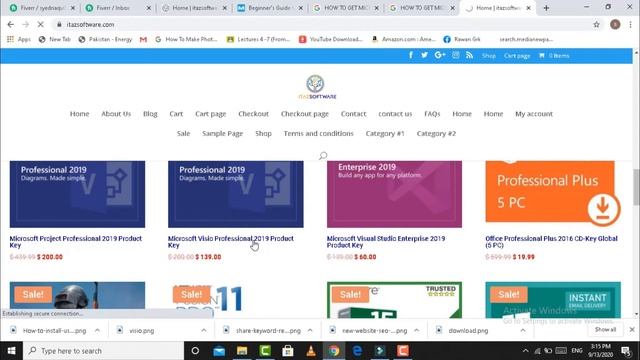The image size is (640, 360).
Task: Close the Beginner's Guide tab
Action: pos(301,8)
